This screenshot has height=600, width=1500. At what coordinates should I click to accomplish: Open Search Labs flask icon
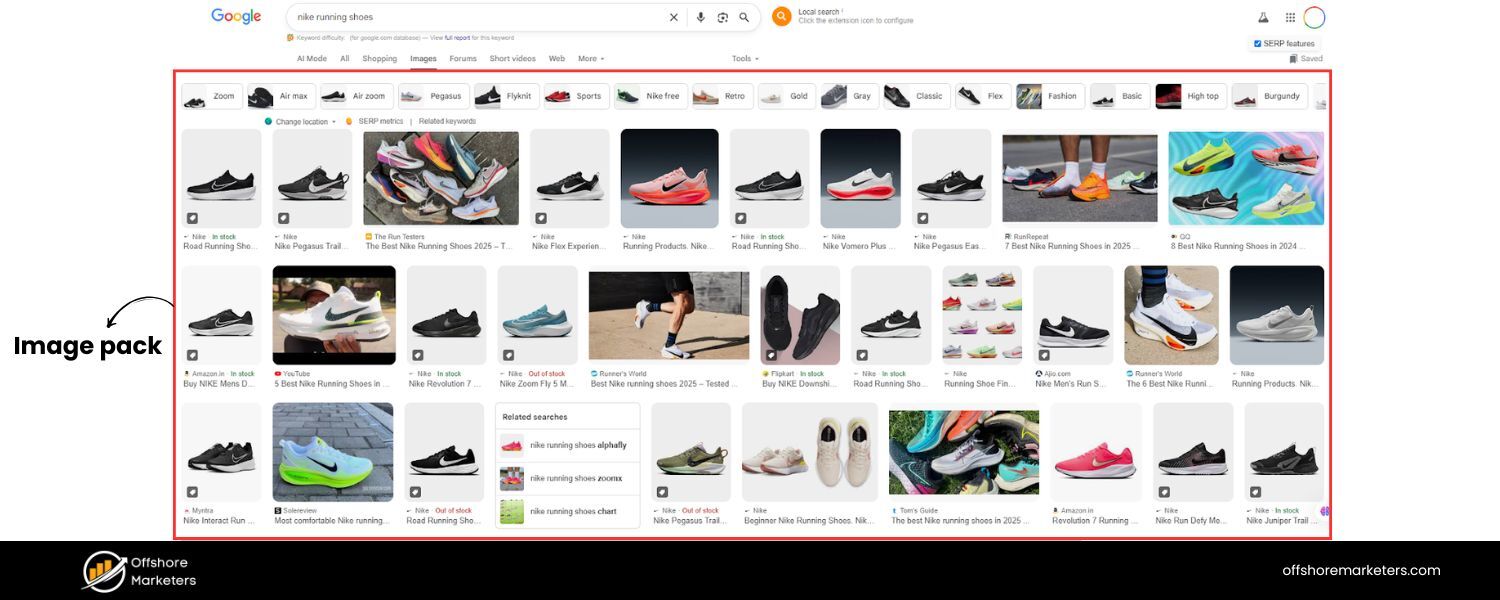coord(1263,17)
